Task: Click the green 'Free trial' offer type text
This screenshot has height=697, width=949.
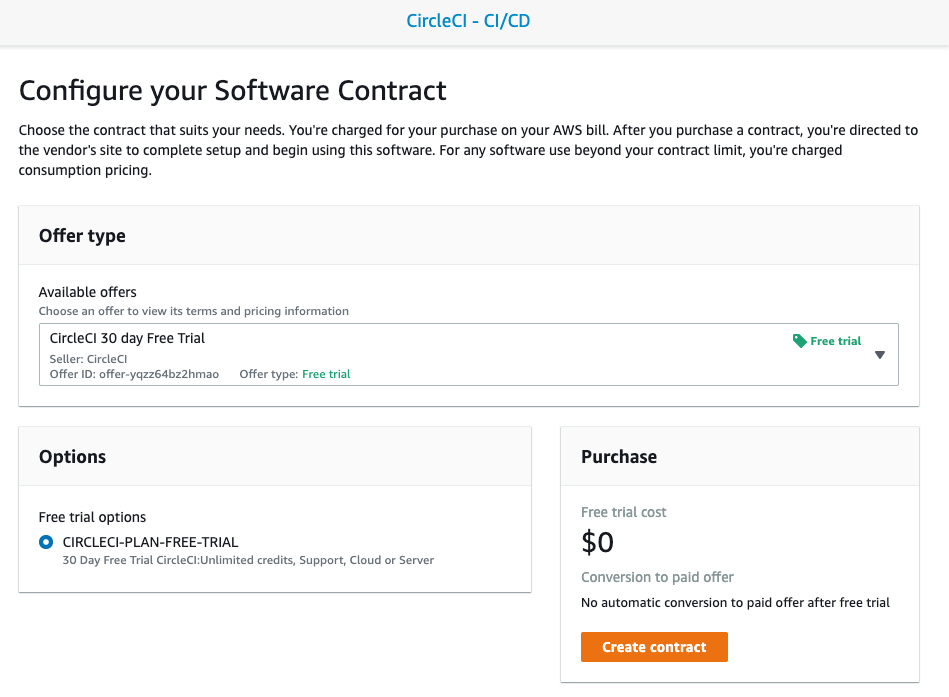Action: tap(326, 374)
